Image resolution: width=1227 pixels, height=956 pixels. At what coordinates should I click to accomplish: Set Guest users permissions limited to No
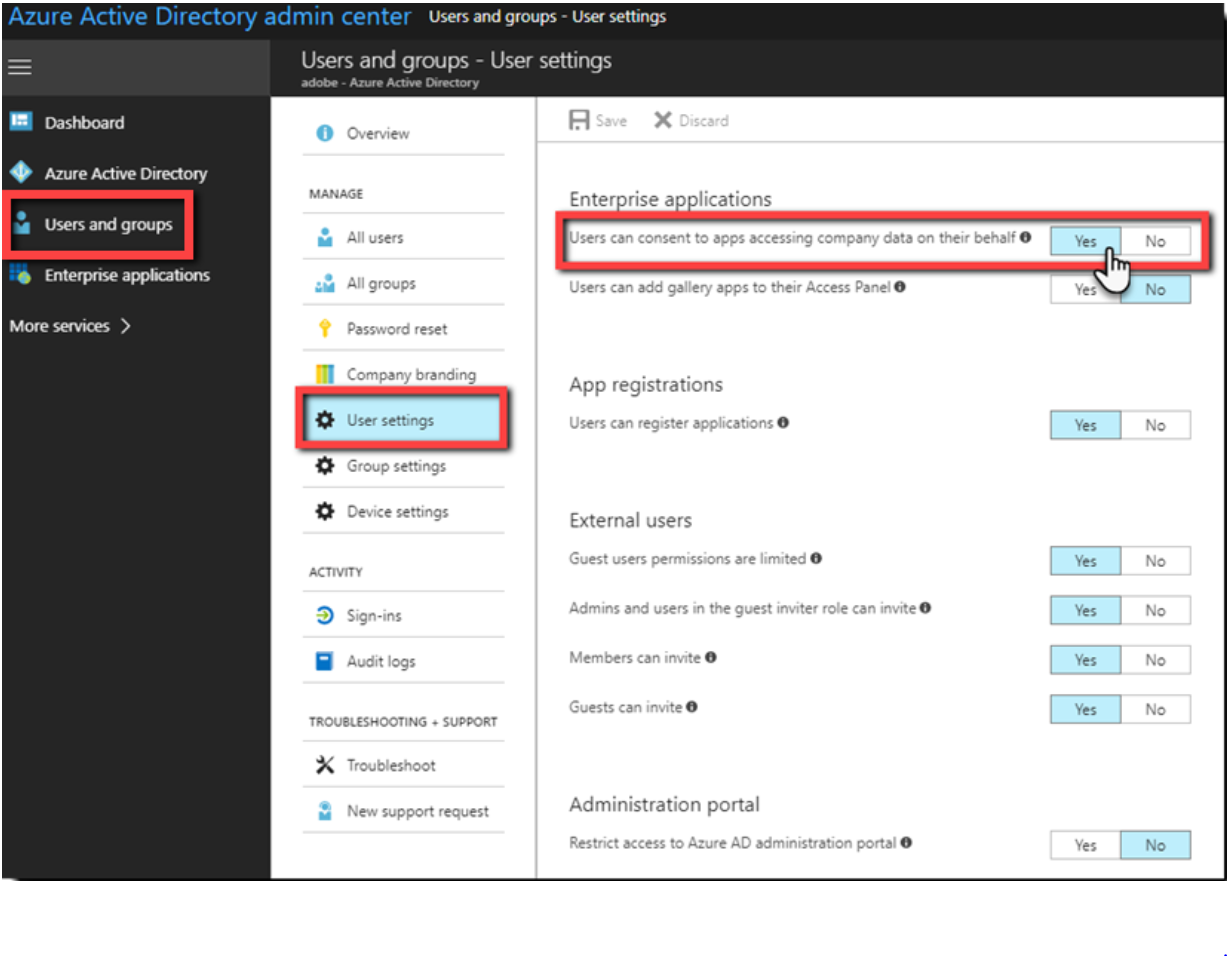click(1156, 561)
